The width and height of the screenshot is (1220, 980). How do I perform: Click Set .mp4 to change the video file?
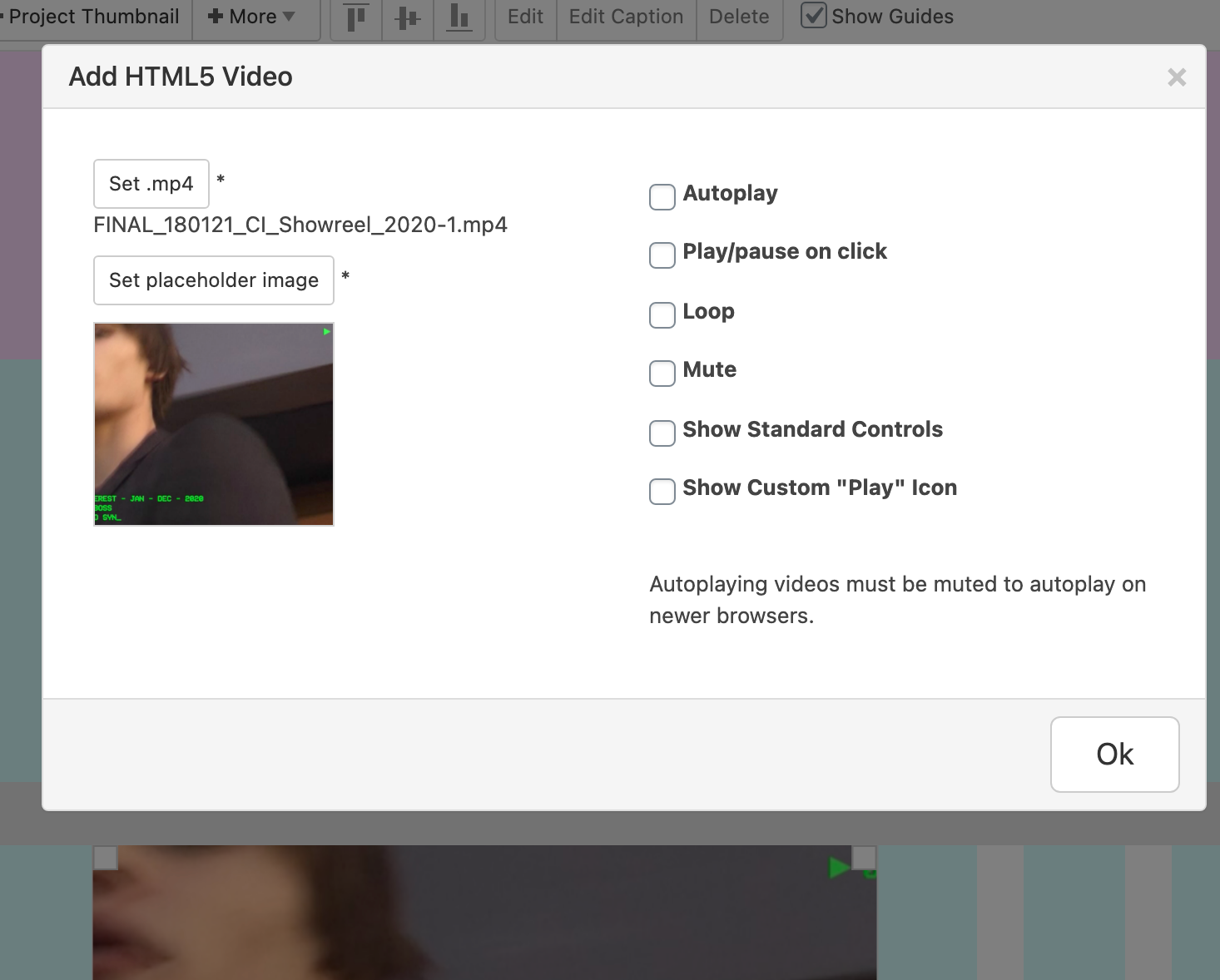click(151, 183)
